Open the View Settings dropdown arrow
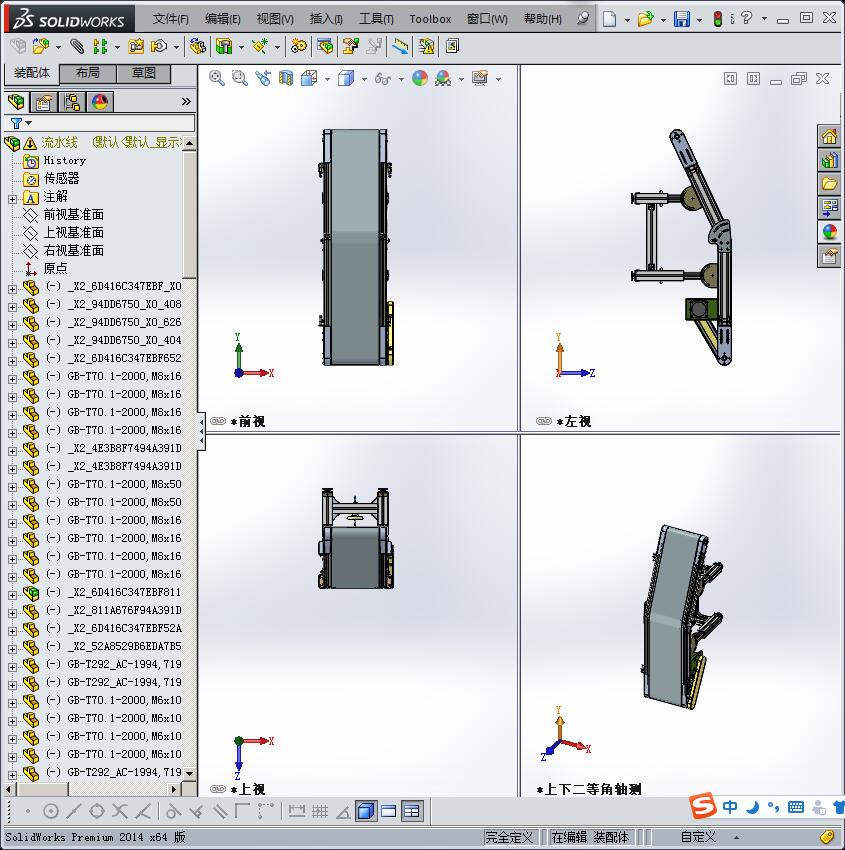Image resolution: width=845 pixels, height=850 pixels. (x=498, y=79)
